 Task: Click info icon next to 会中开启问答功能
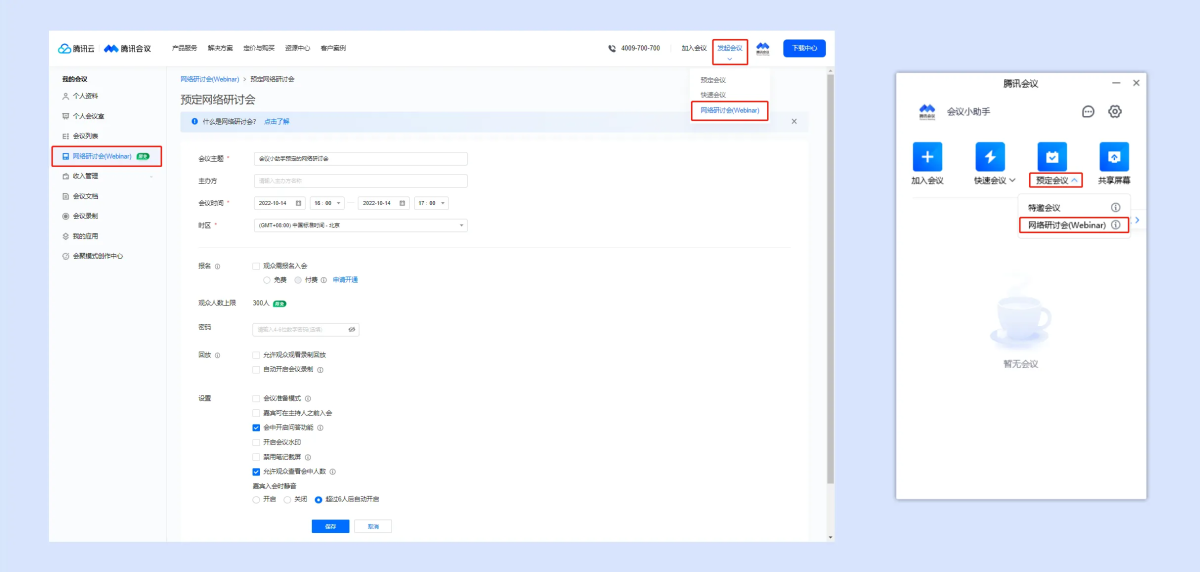[320, 427]
